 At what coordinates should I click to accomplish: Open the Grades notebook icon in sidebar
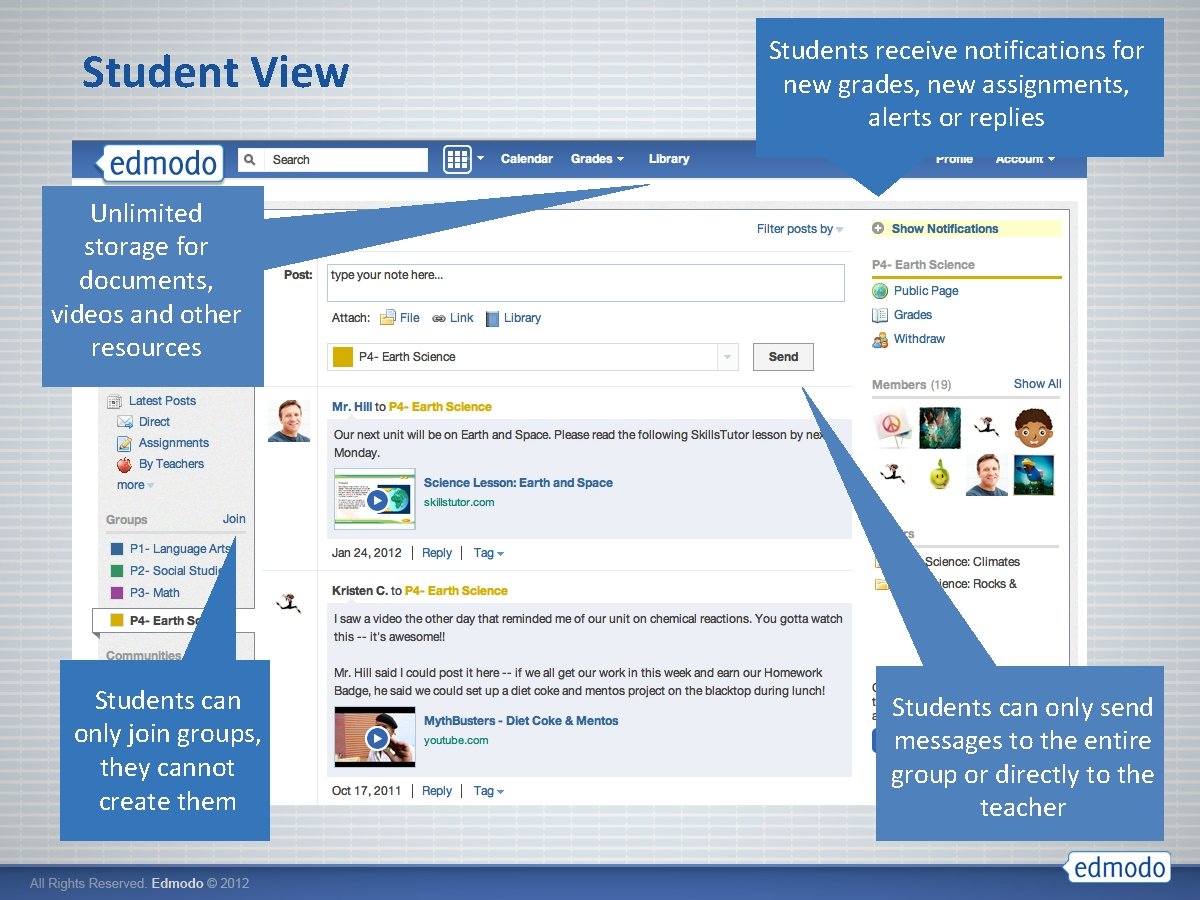point(880,315)
